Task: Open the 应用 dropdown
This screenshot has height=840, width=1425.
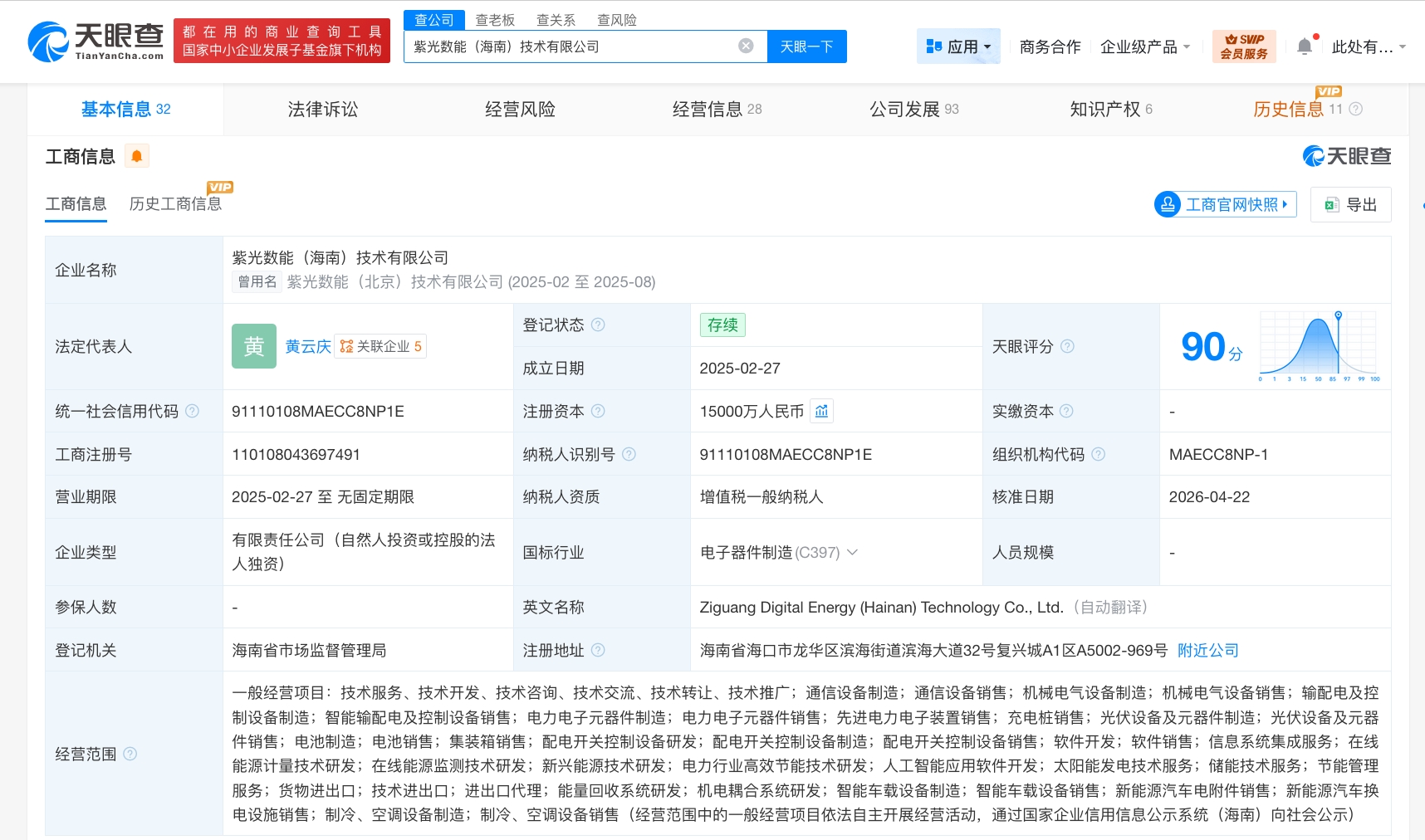Action: [x=958, y=46]
